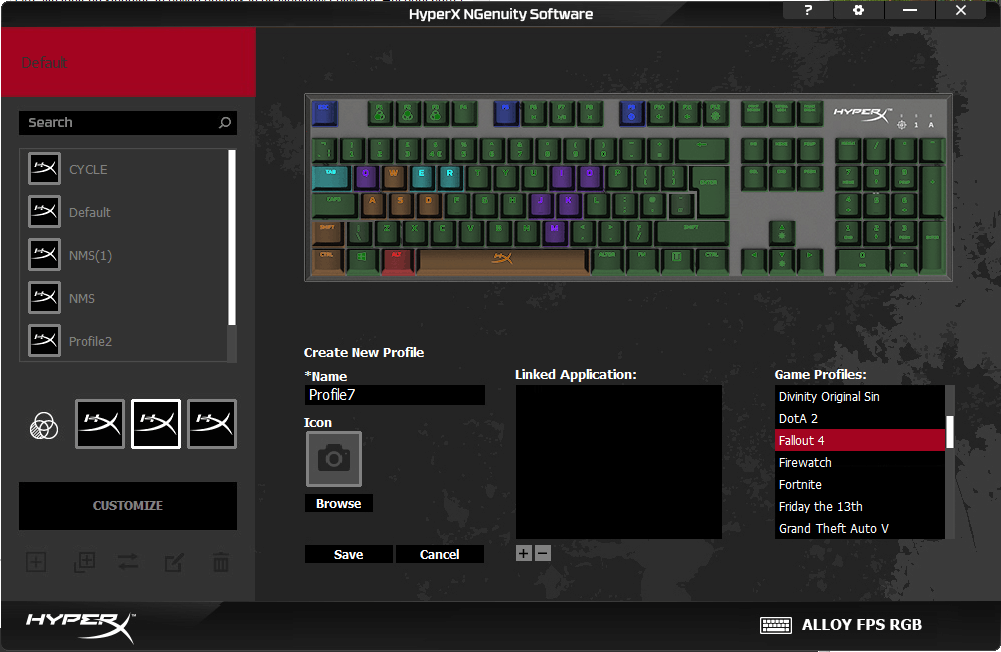Click the Game Profiles list scrollbar
This screenshot has height=652, width=1001.
tap(950, 432)
